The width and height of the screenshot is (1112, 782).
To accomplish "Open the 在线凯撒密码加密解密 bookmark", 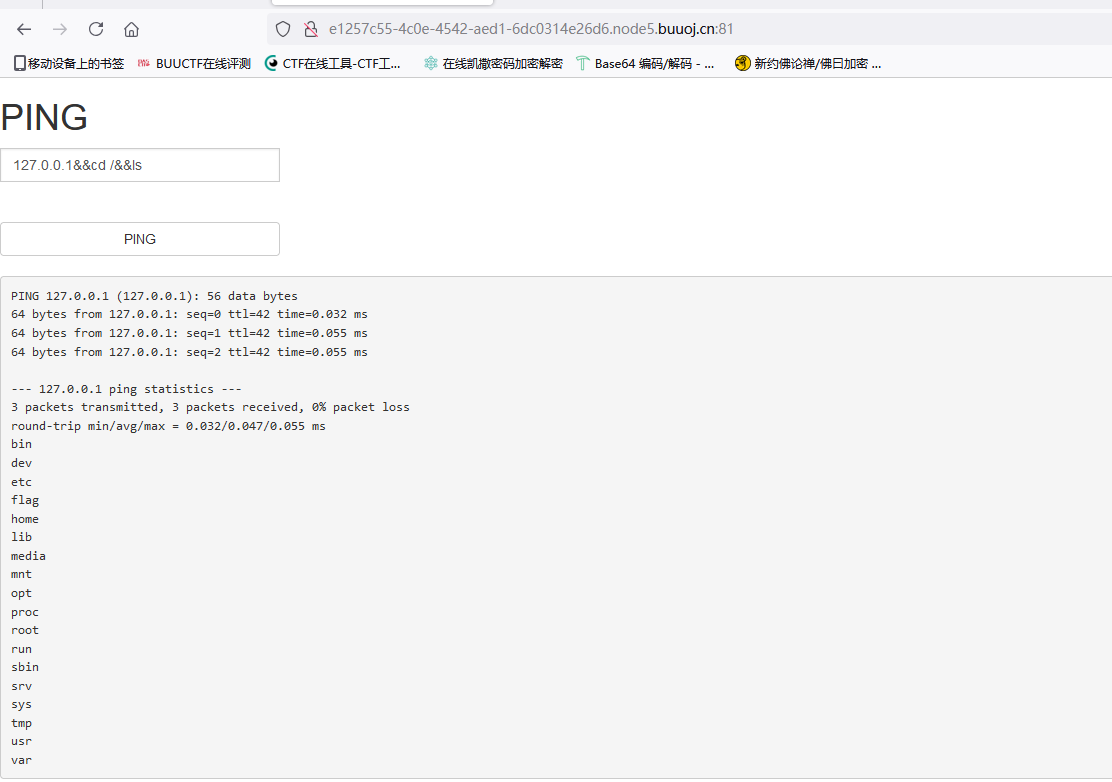I will 493,64.
